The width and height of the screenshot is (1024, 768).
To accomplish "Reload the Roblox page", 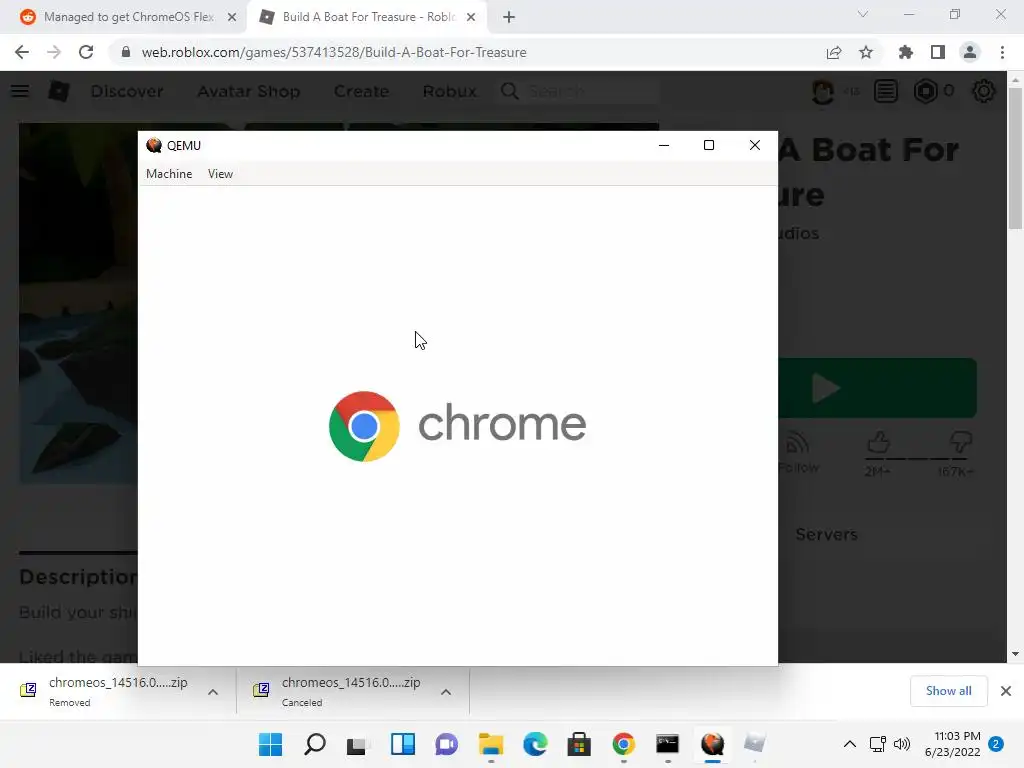I will pos(86,52).
